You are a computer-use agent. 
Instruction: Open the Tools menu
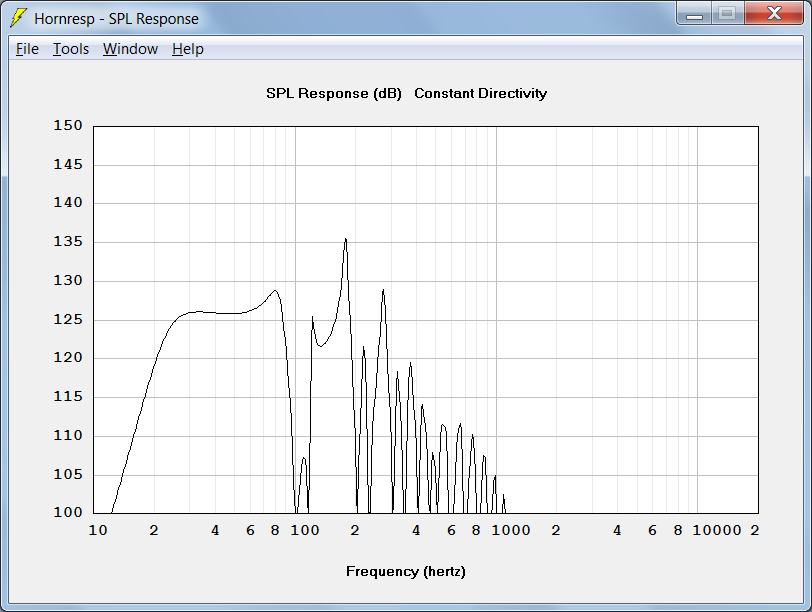pyautogui.click(x=71, y=49)
